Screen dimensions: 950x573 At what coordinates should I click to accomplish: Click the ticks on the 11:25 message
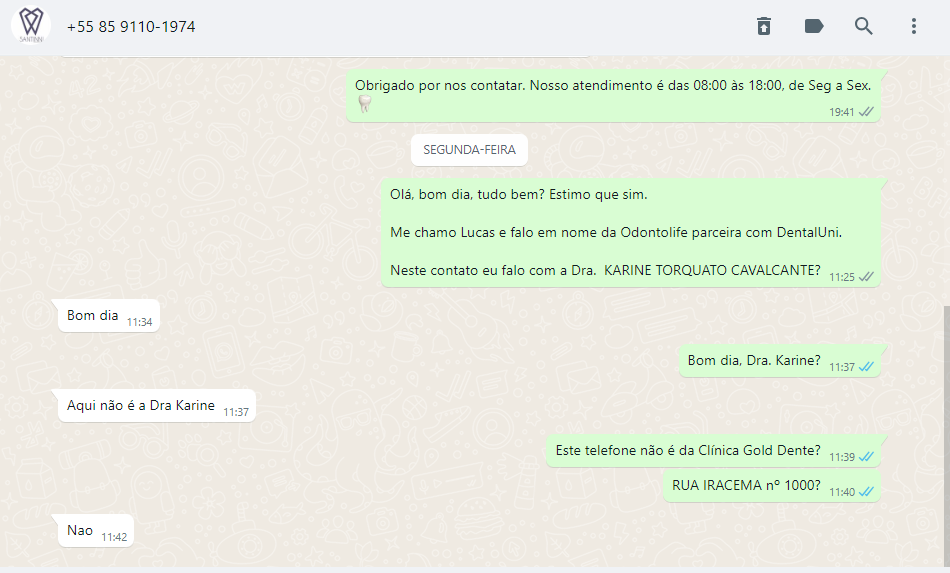(x=867, y=277)
